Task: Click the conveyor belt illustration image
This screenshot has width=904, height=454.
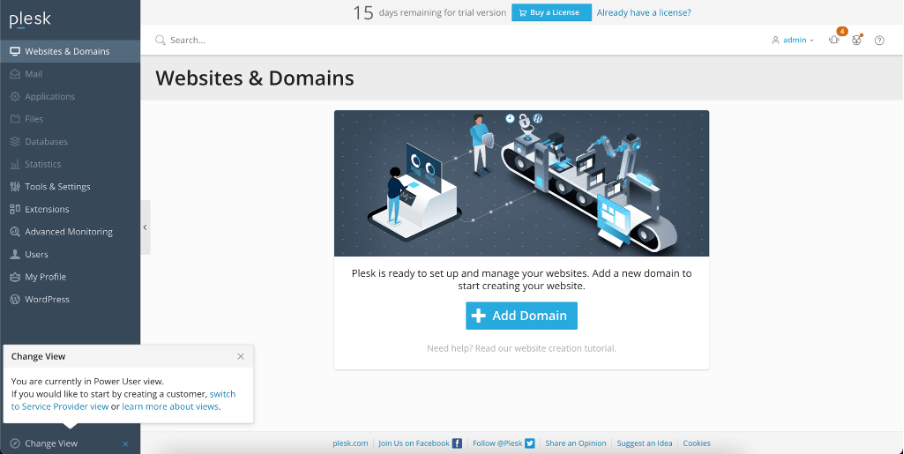Action: [521, 183]
